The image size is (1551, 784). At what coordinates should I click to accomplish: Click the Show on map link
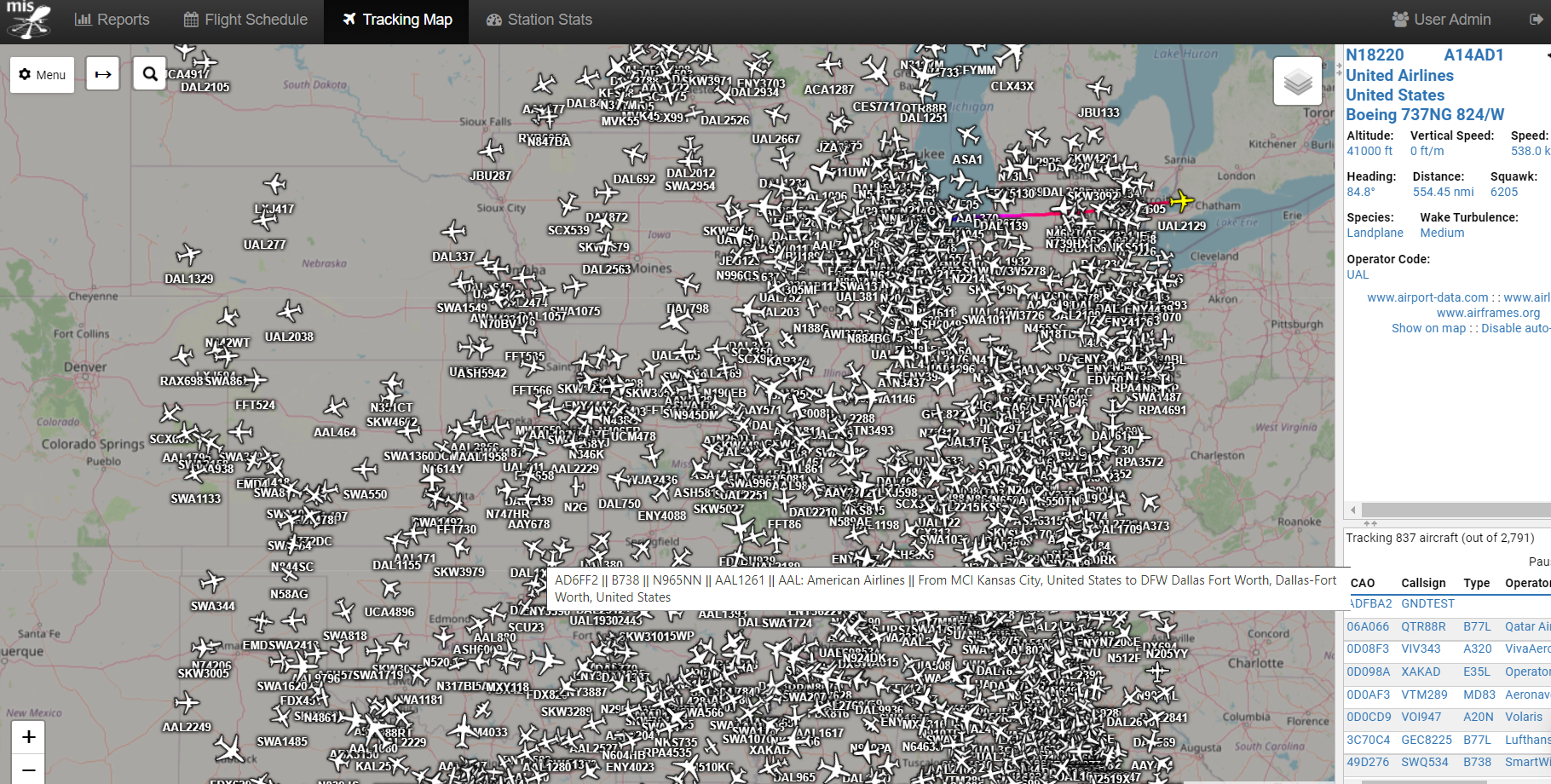point(1428,328)
